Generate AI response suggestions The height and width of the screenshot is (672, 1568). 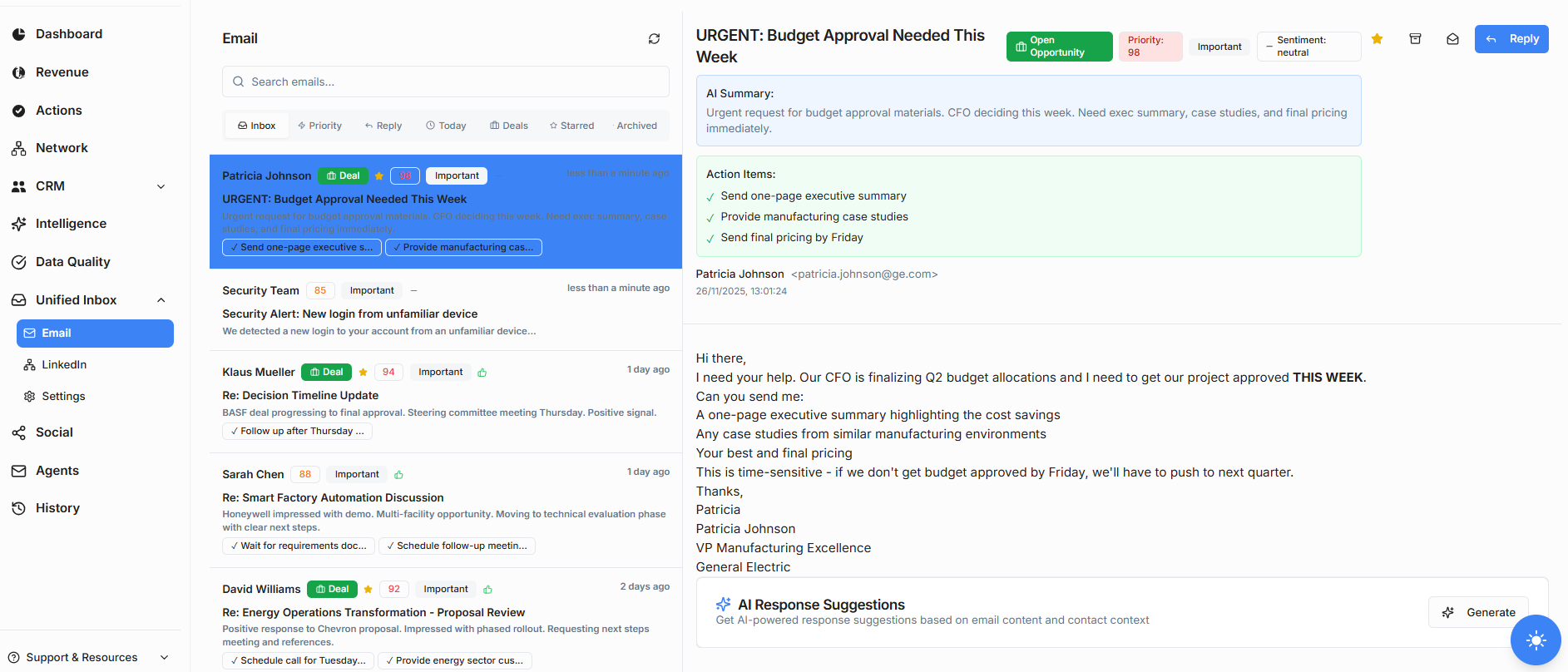pyautogui.click(x=1478, y=612)
